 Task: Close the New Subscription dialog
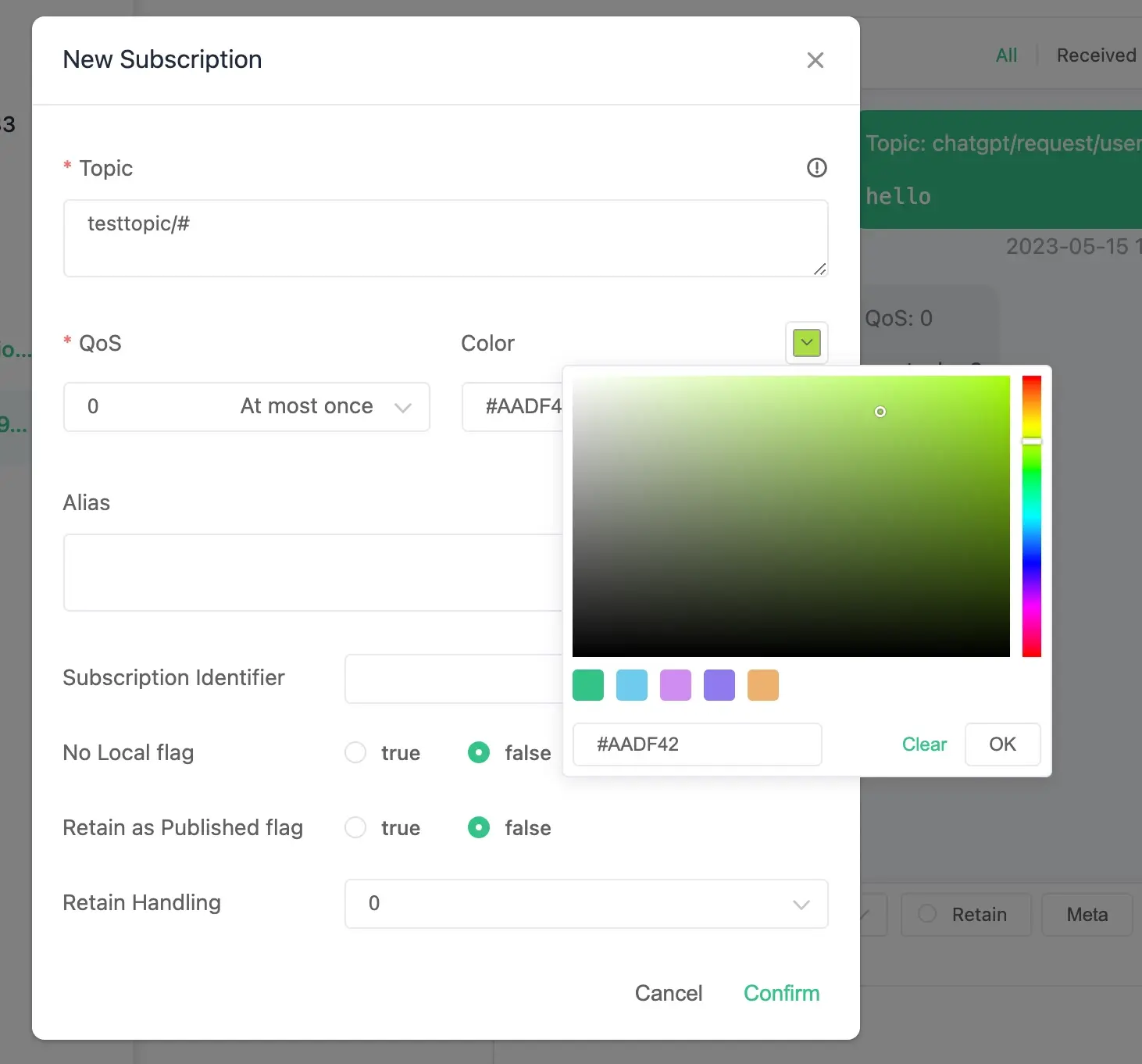pyautogui.click(x=815, y=60)
